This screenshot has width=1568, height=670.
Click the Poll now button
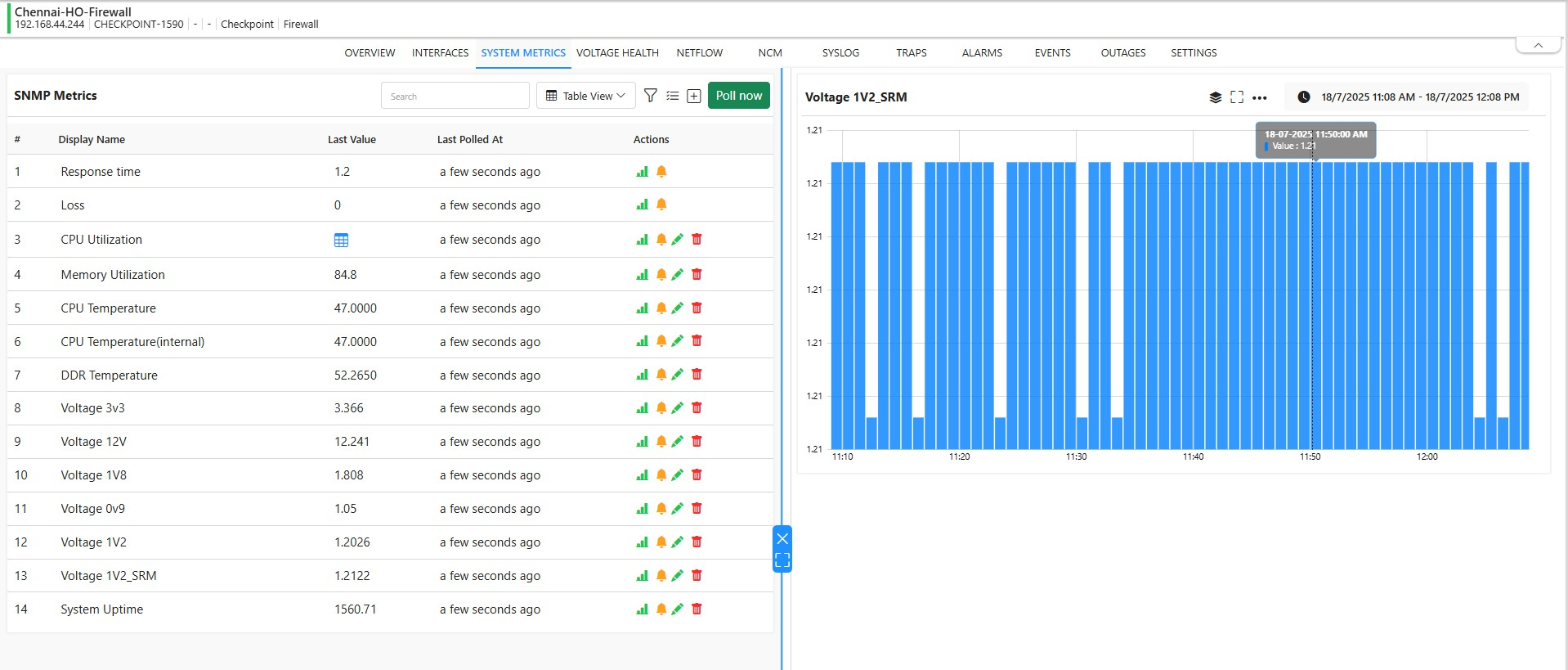738,96
